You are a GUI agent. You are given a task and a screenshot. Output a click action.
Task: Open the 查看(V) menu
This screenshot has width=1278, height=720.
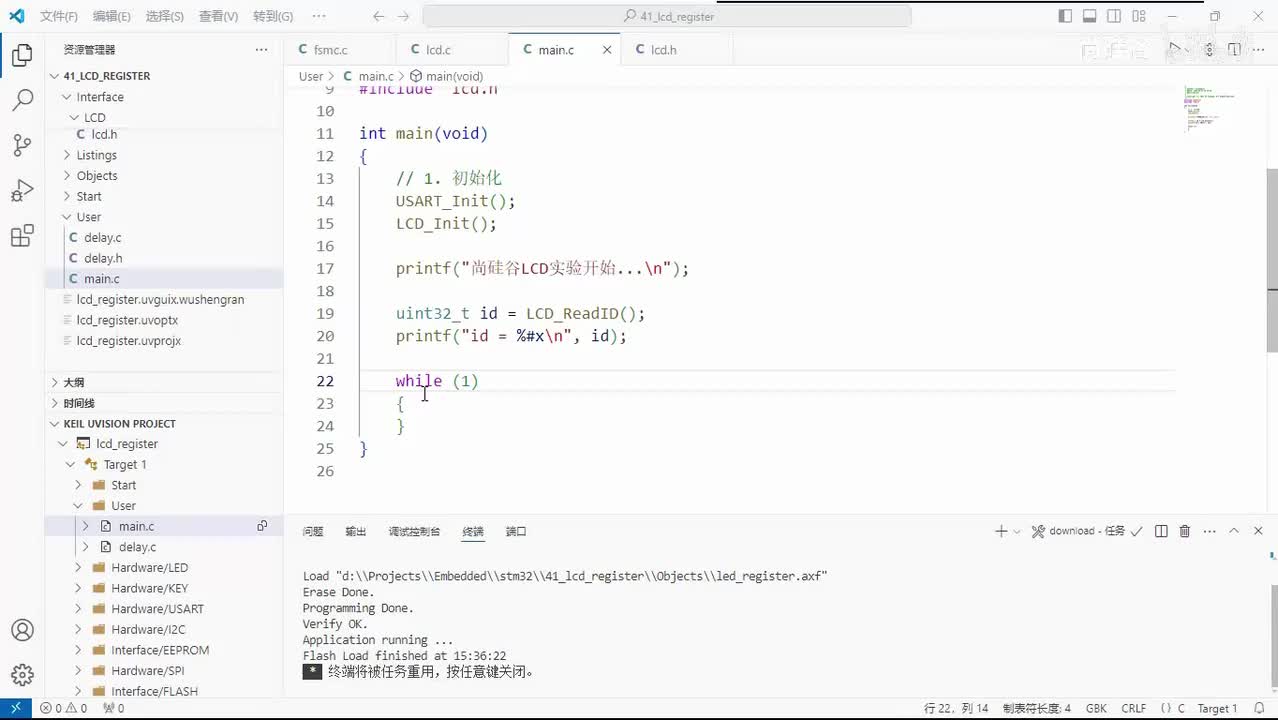tap(219, 16)
